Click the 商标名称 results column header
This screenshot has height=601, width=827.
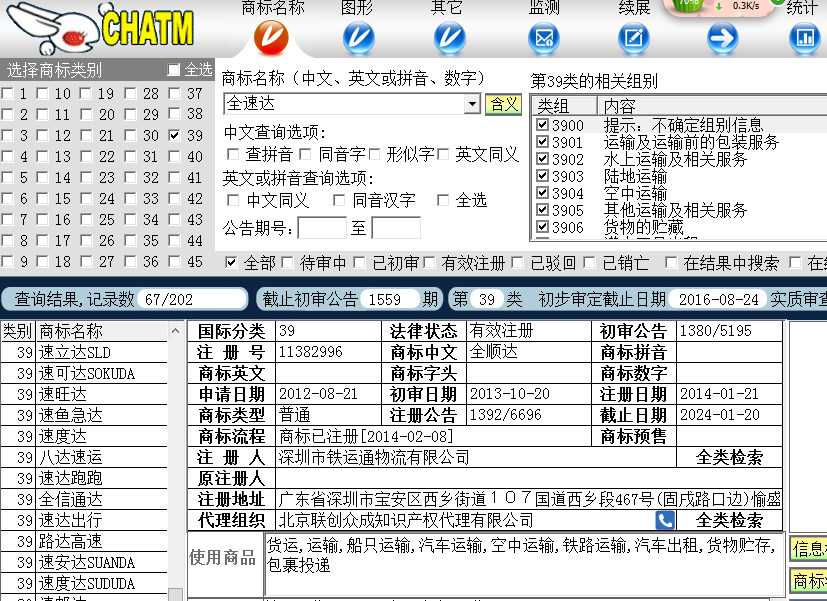(x=102, y=331)
